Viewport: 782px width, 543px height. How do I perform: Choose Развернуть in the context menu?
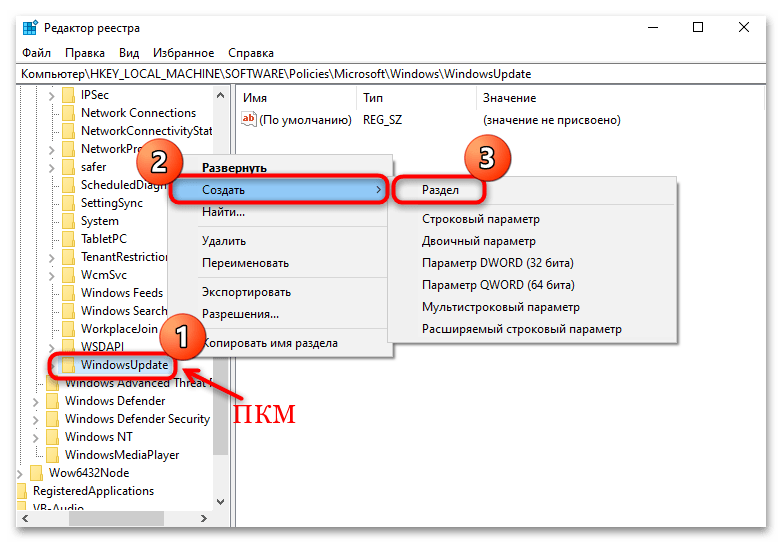279,168
